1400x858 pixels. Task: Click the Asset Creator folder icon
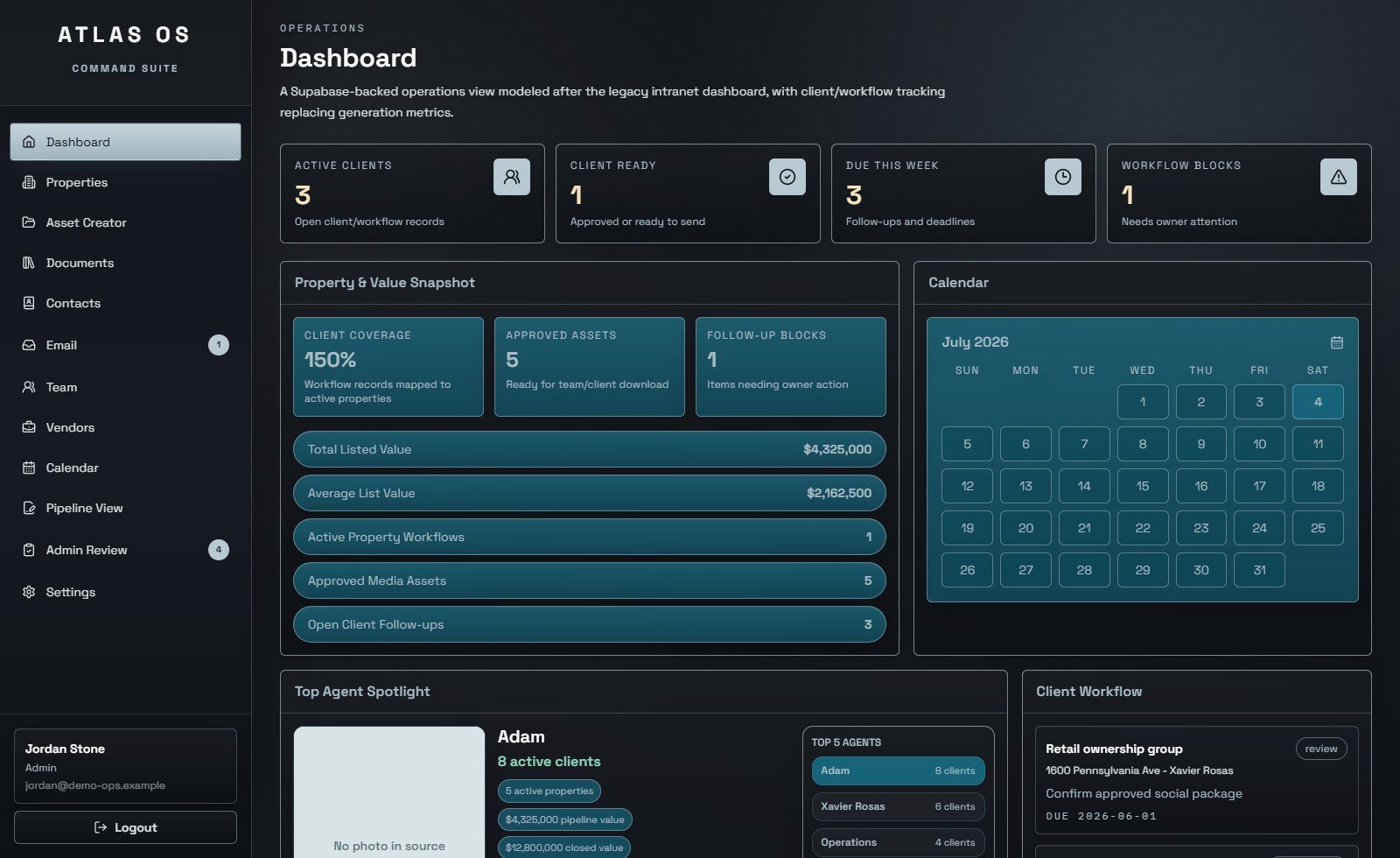point(29,222)
